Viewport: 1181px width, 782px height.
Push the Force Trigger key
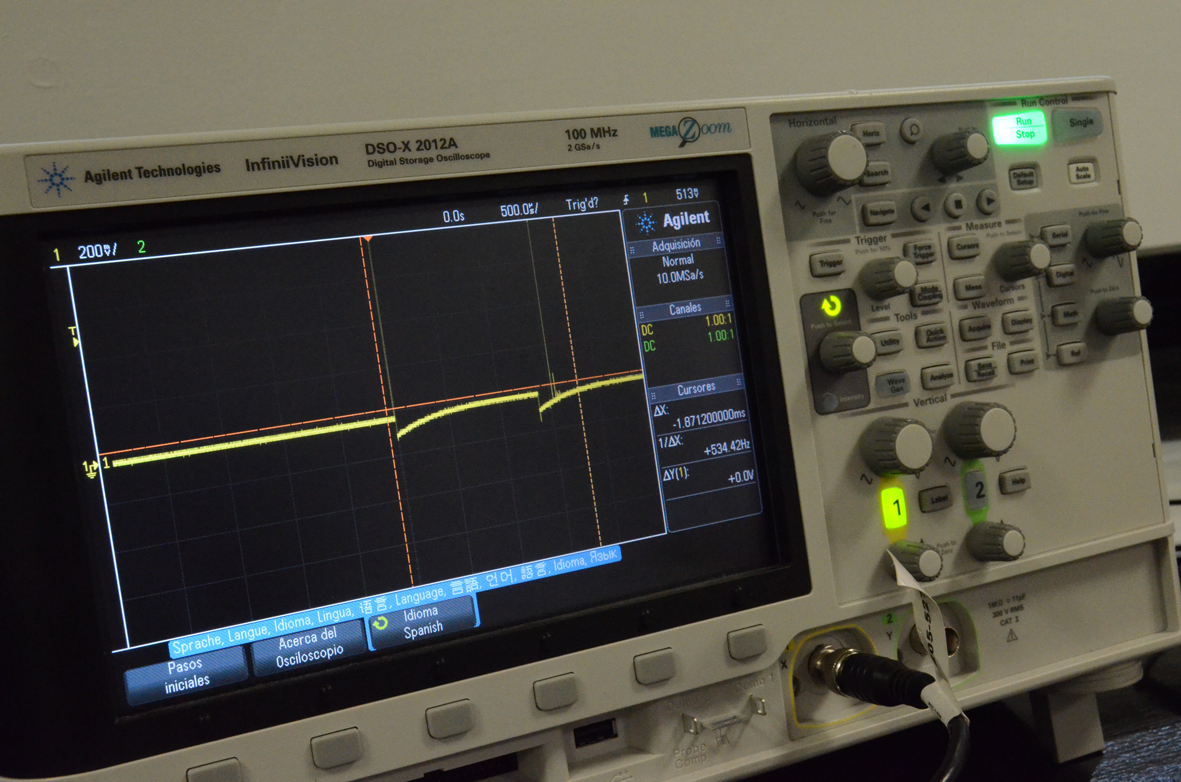[x=922, y=251]
